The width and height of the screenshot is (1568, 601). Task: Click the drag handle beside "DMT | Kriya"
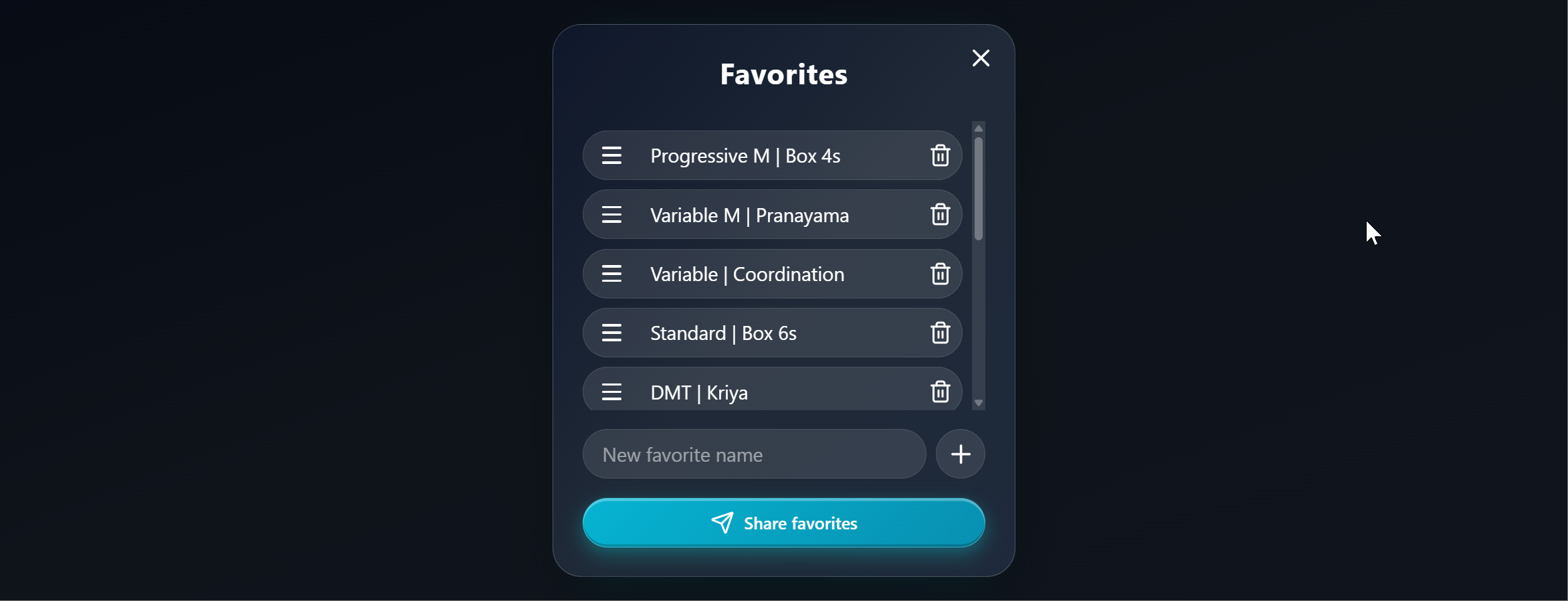[x=612, y=391]
